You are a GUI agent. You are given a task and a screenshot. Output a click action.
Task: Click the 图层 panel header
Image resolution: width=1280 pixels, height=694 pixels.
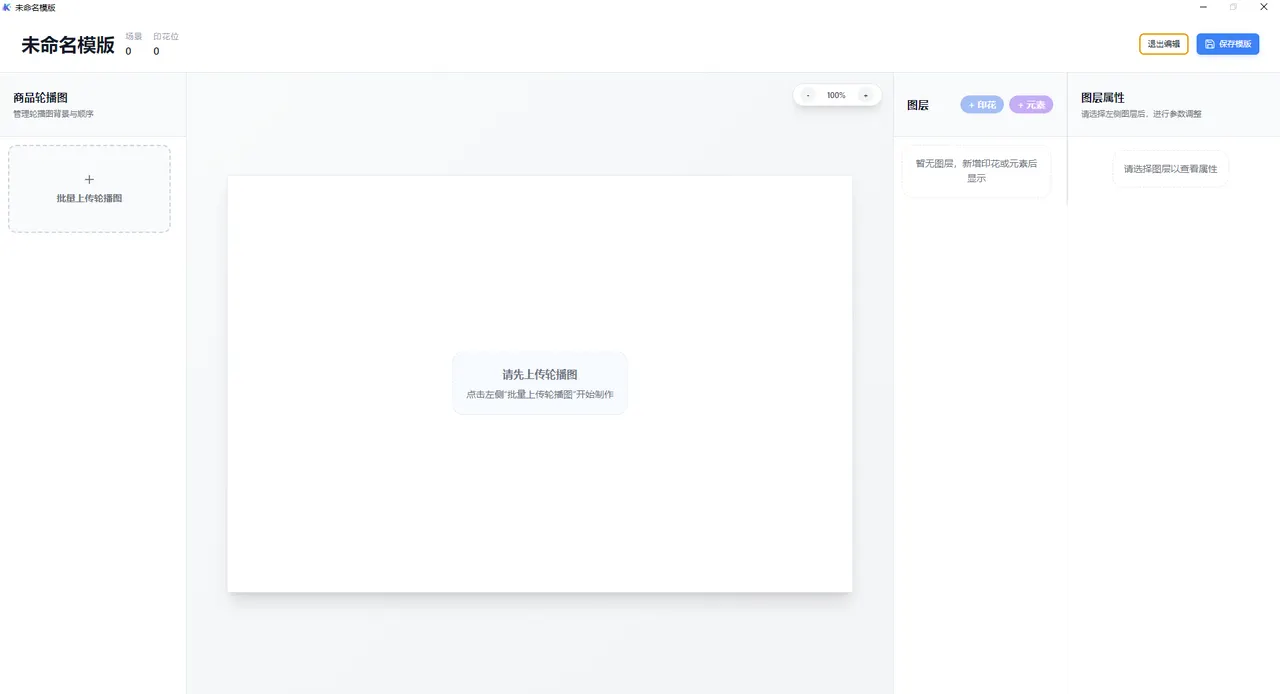coord(917,105)
